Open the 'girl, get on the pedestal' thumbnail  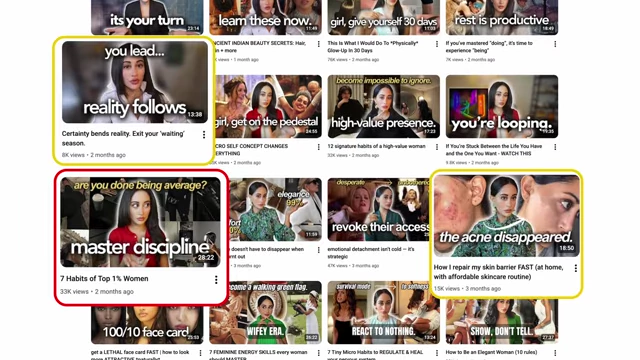(267, 106)
